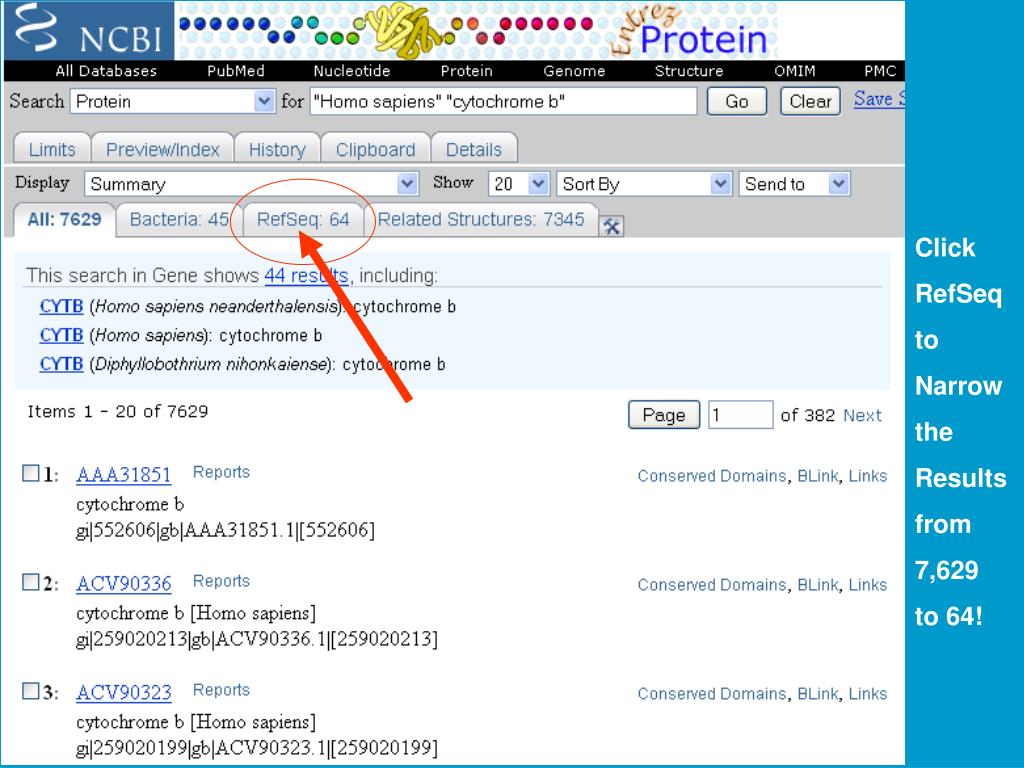Screen dimensions: 1024x768
Task: Open the Search database dropdown showing Protein
Action: (172, 101)
